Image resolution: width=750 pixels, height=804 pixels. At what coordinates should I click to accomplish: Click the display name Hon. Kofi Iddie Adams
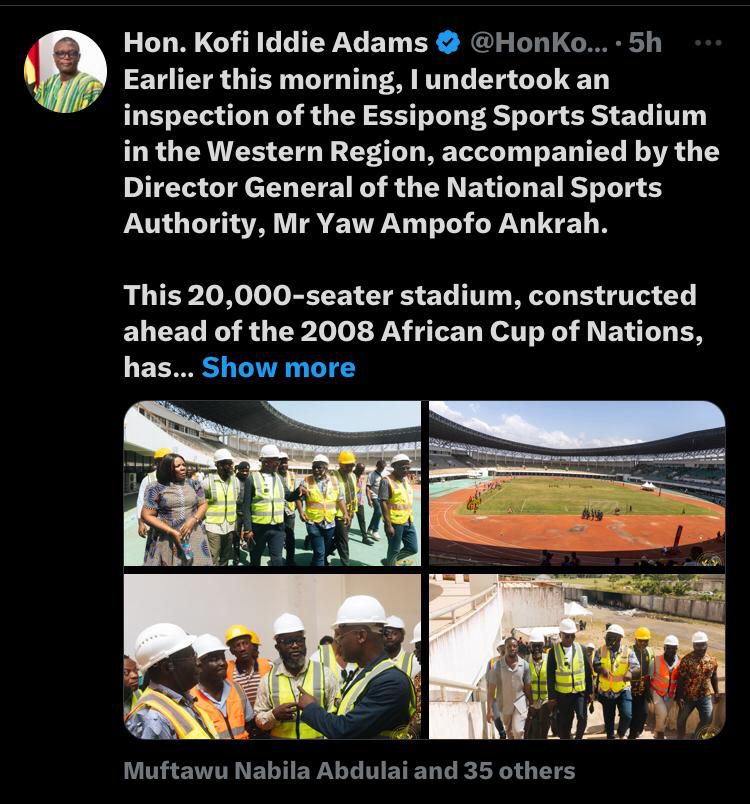point(276,43)
